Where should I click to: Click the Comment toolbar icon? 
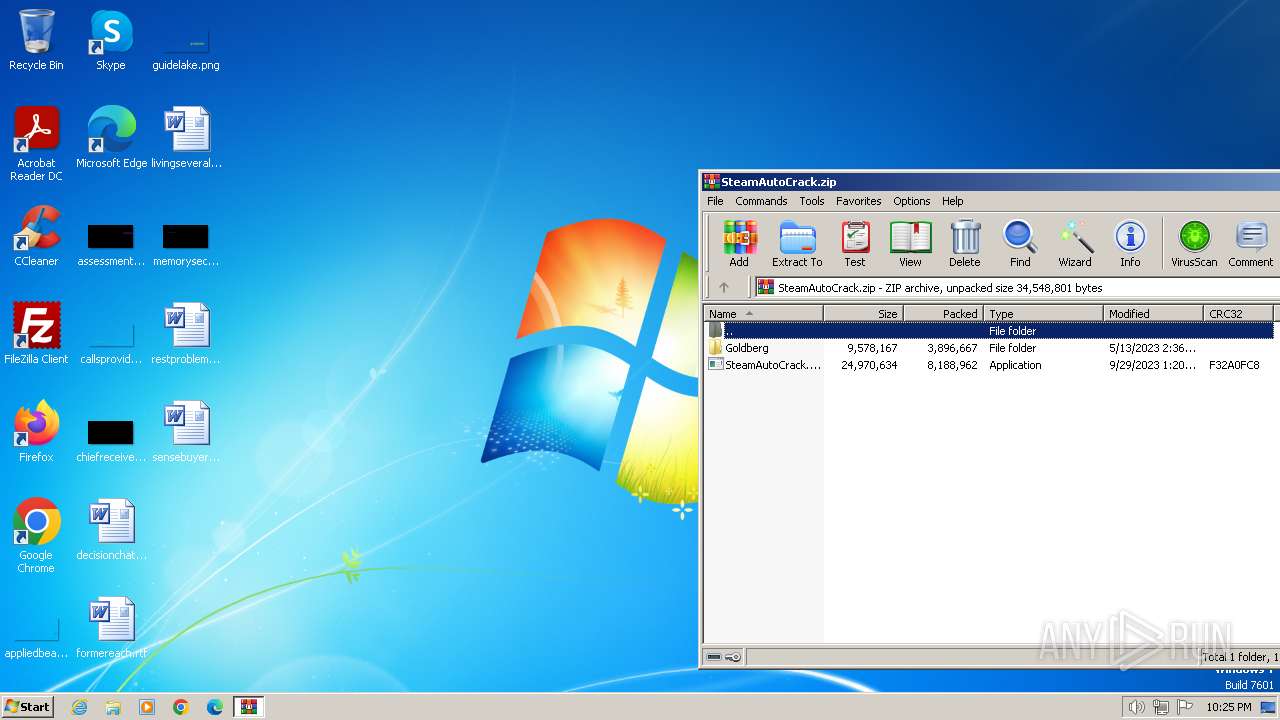pos(1251,244)
